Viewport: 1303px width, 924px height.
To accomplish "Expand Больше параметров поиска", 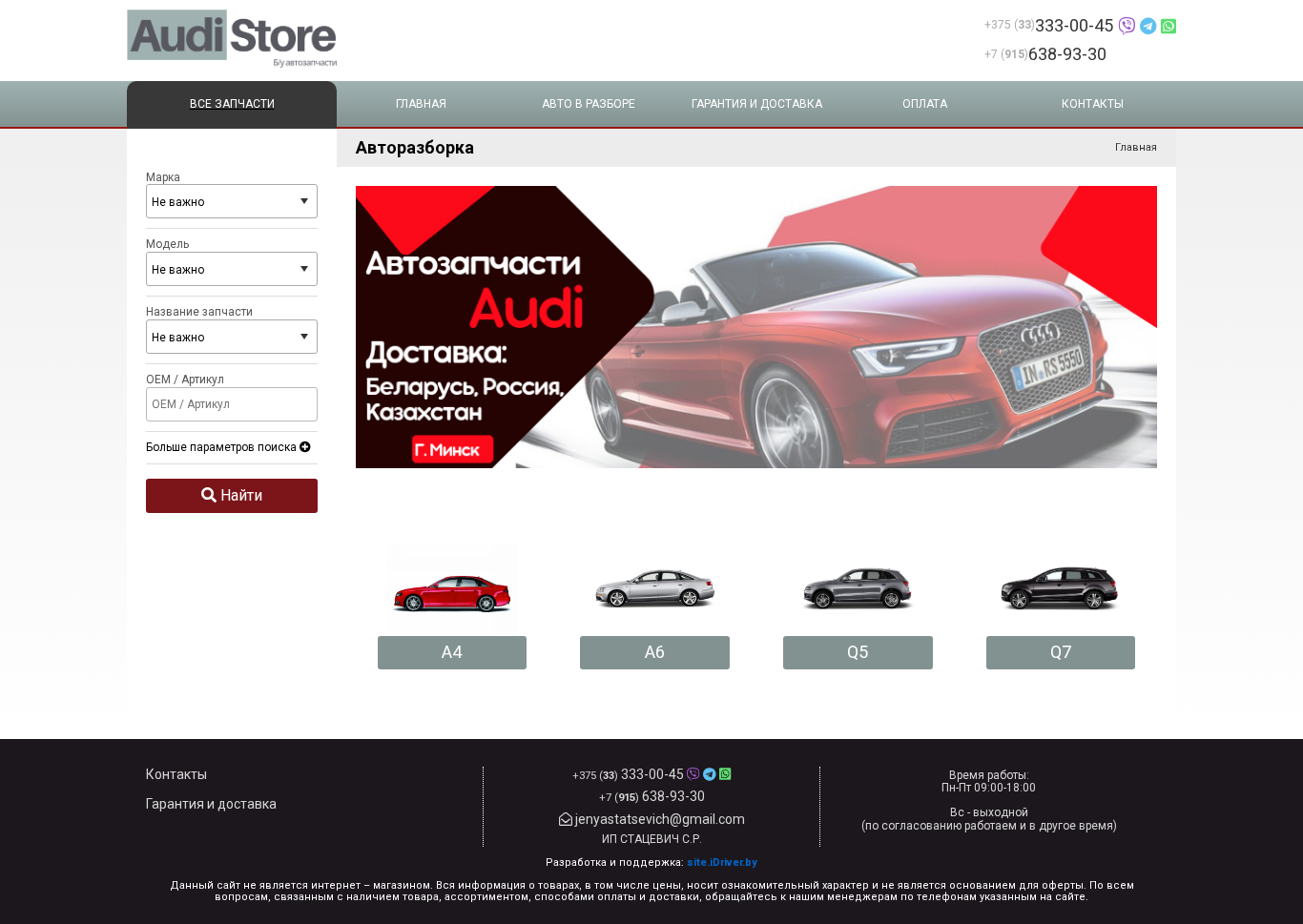I will point(228,447).
